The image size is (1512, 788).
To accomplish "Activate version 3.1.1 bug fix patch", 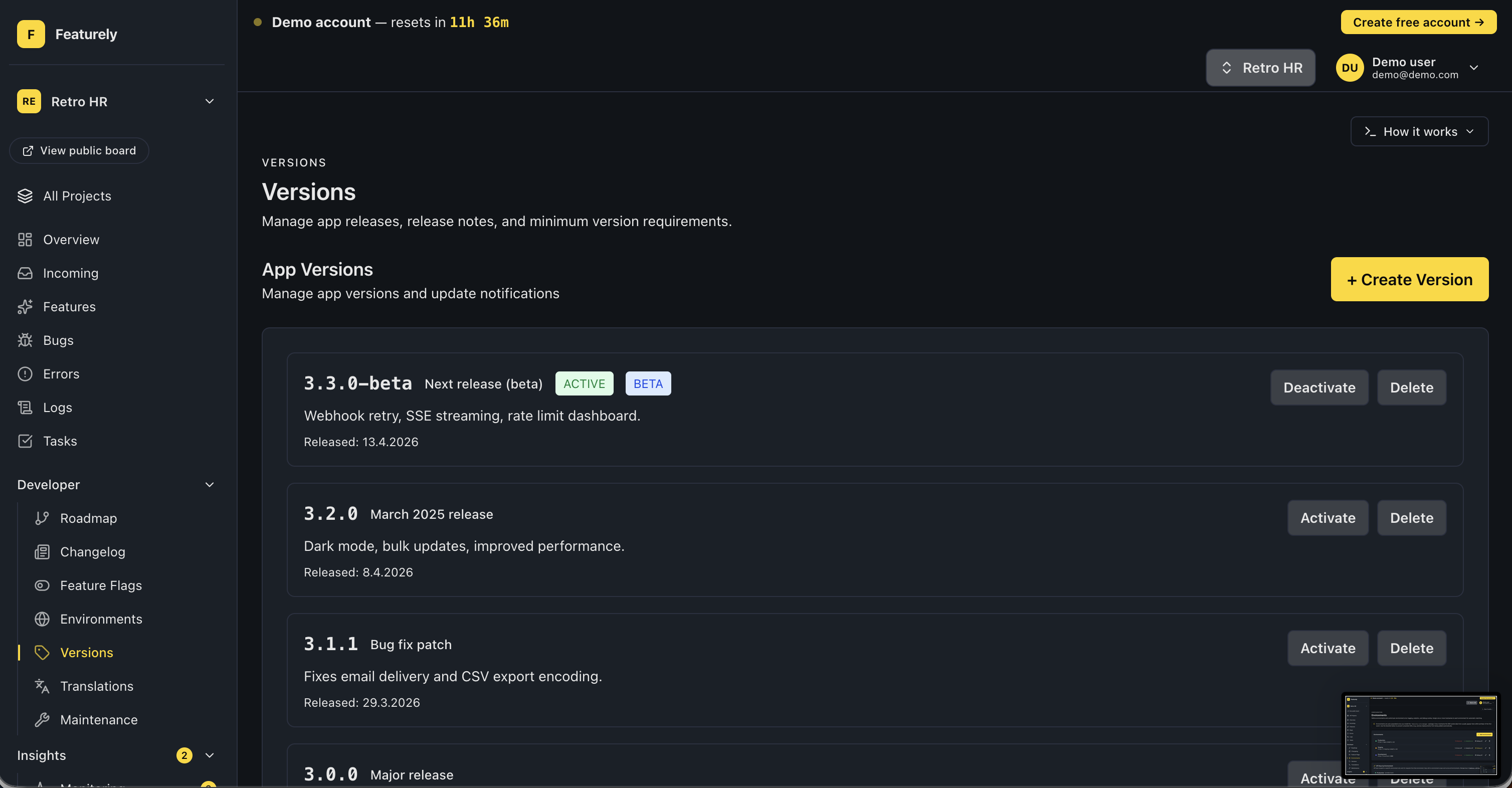I will click(1327, 648).
